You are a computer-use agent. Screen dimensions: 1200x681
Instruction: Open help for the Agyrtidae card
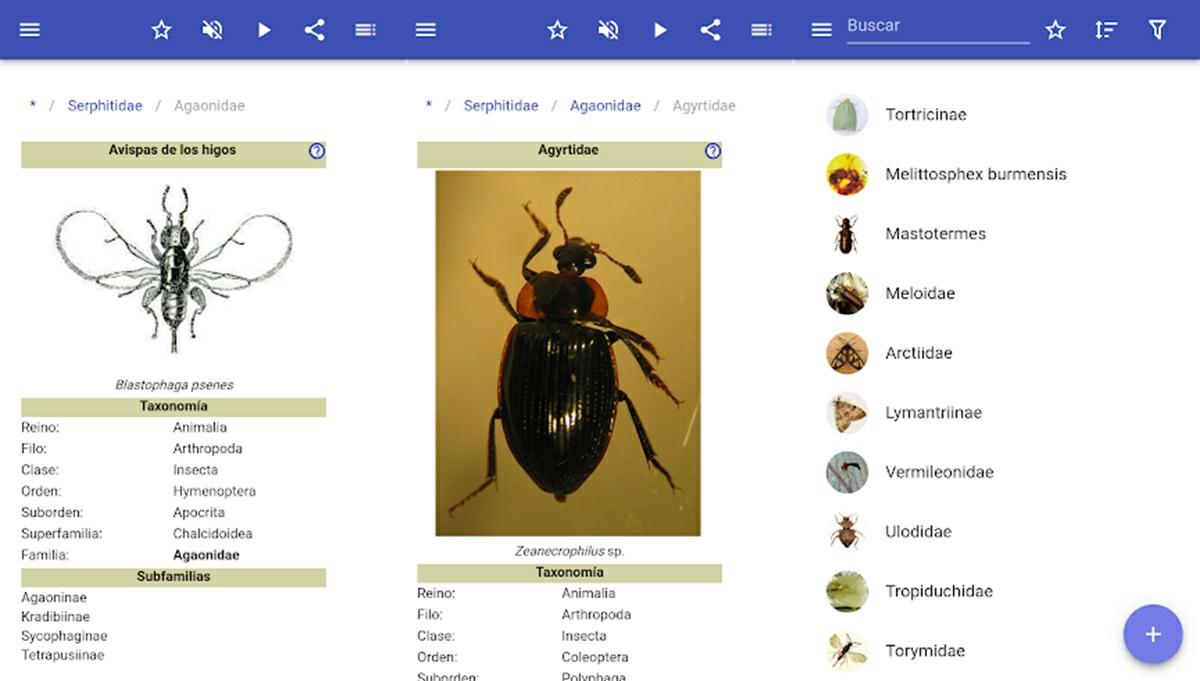pyautogui.click(x=712, y=150)
